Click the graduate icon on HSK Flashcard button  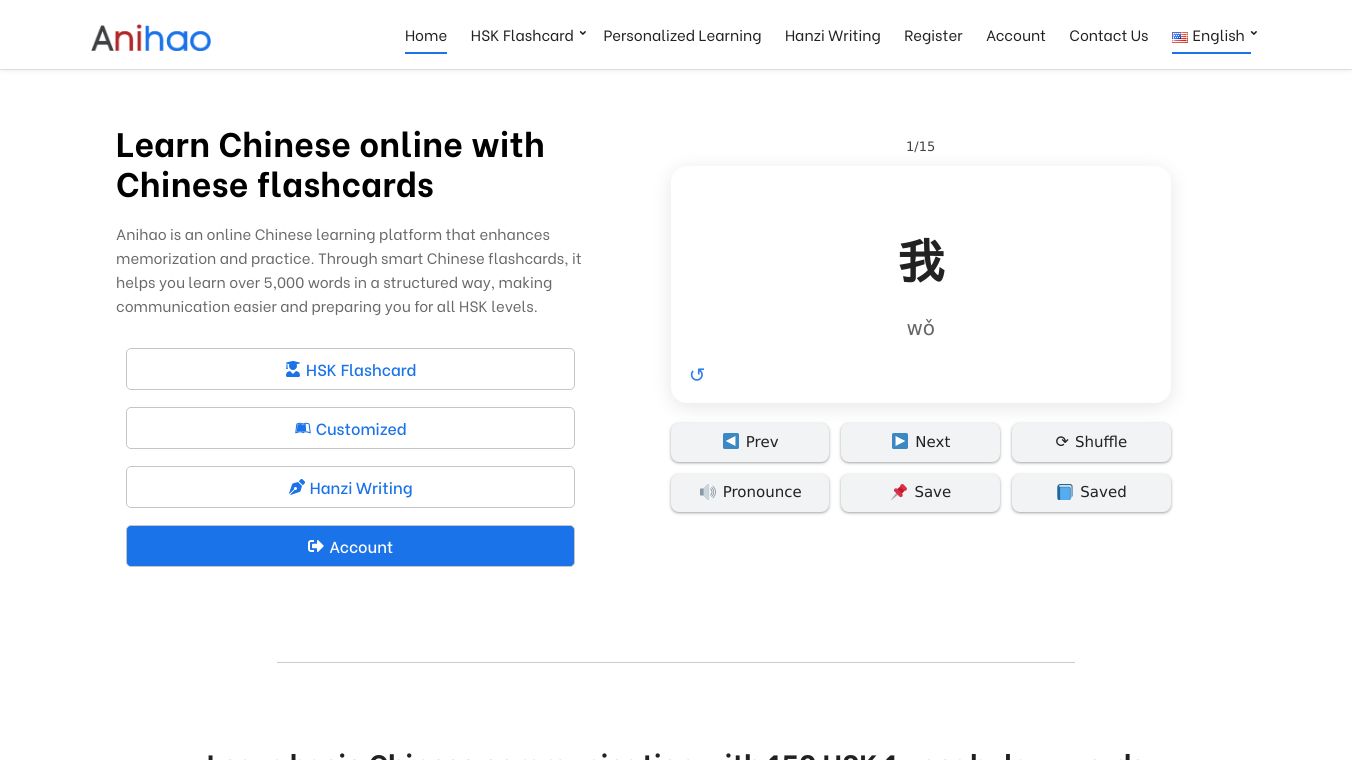pyautogui.click(x=293, y=369)
